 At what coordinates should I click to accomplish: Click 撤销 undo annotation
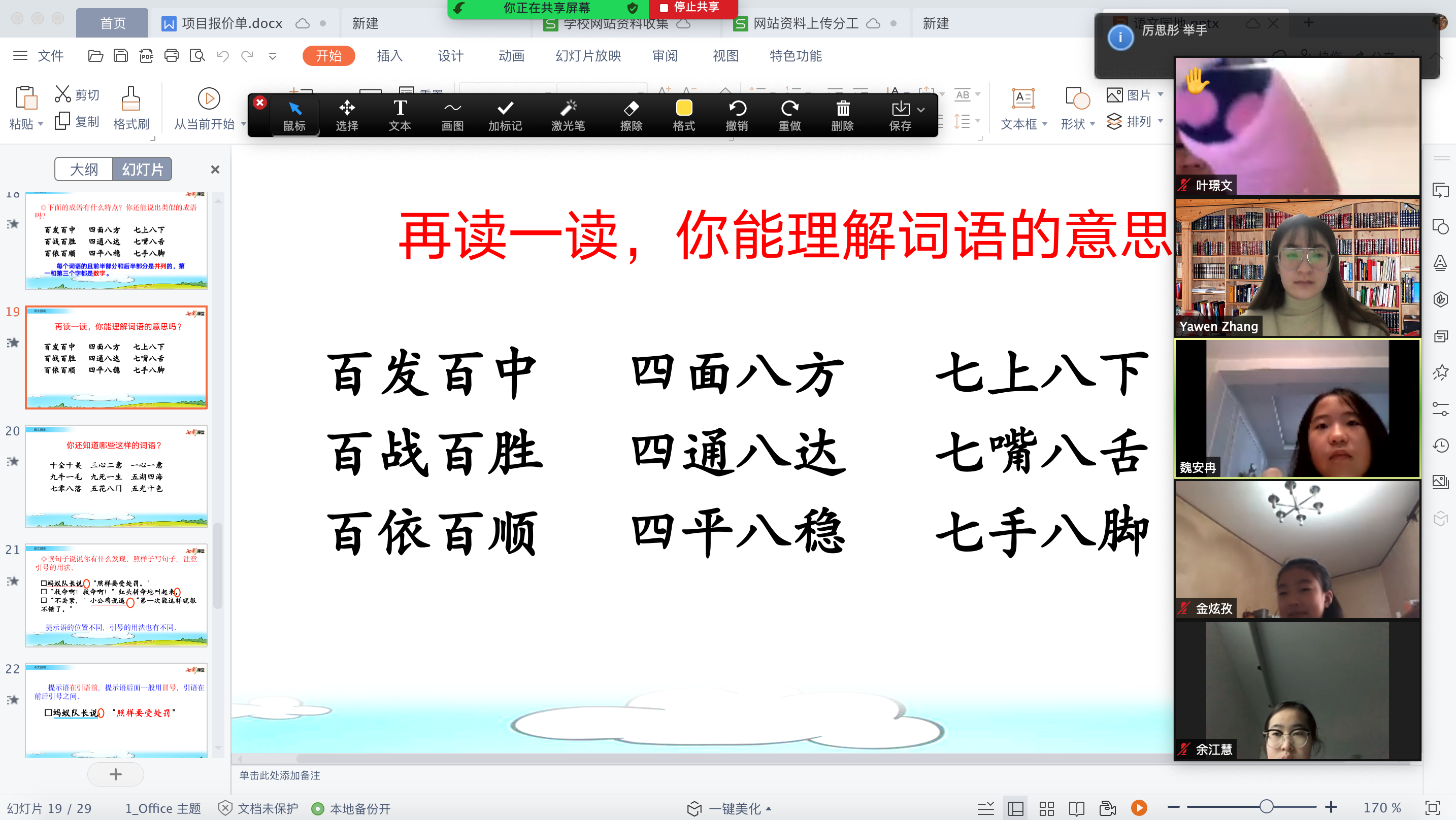tap(737, 115)
